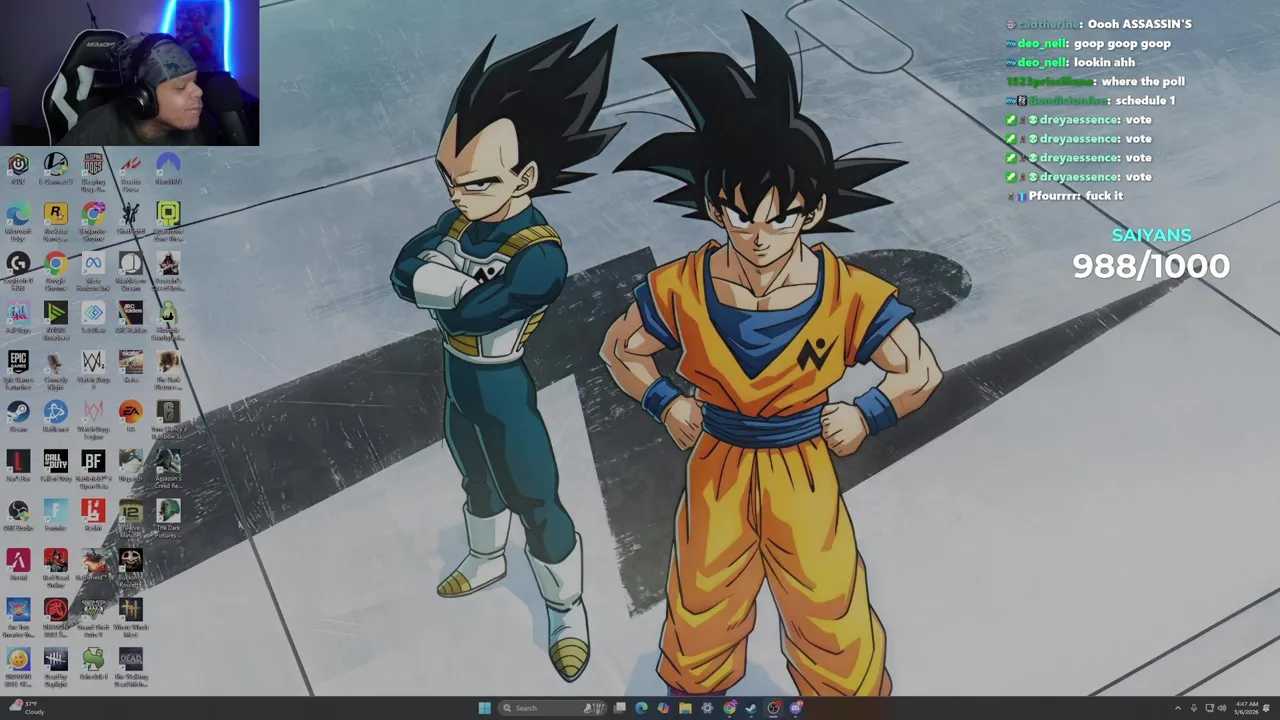Launch the Battlefield BF desktop shortcut
The image size is (1280, 720).
coord(93,468)
